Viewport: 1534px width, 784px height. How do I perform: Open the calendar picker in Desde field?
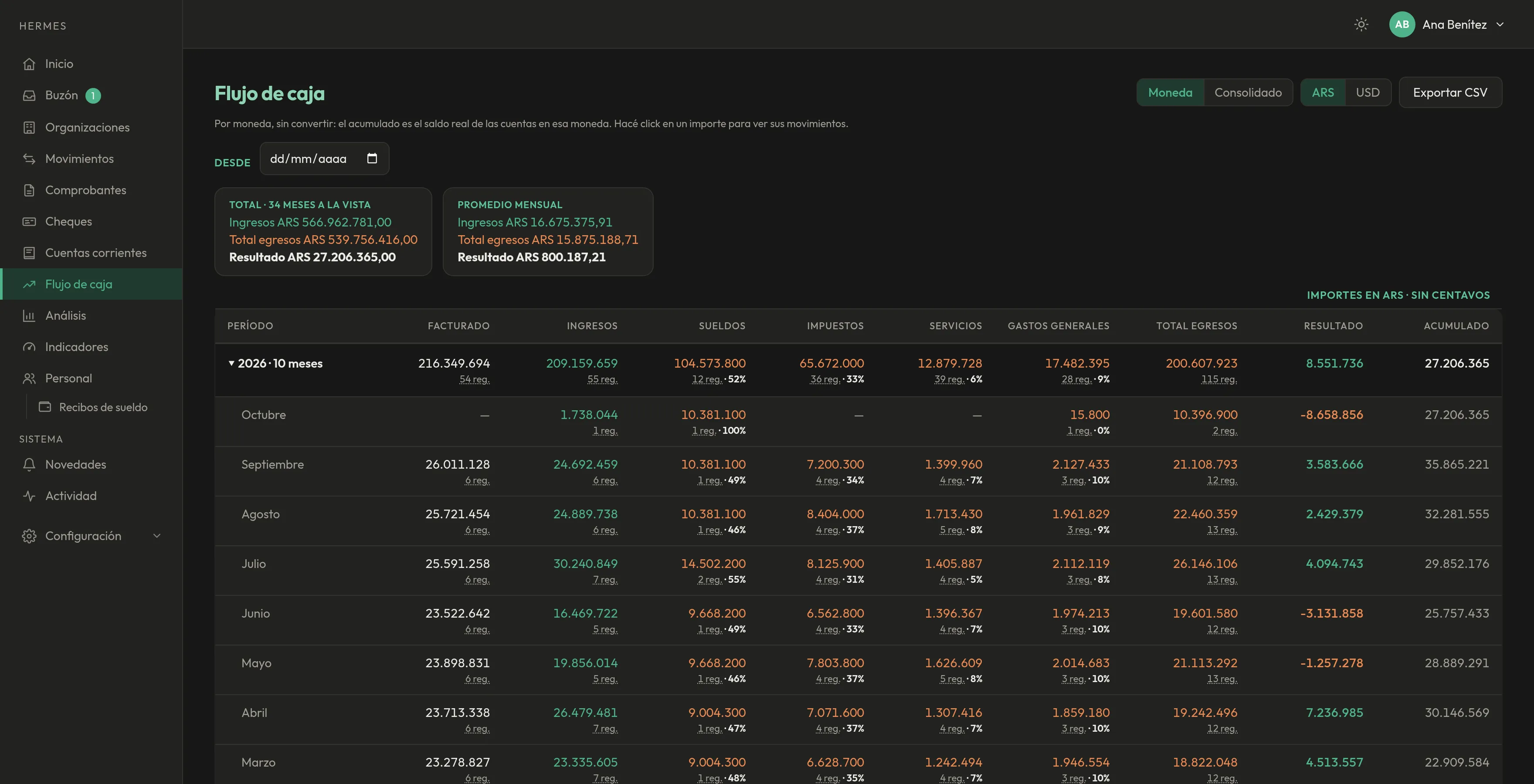point(372,159)
